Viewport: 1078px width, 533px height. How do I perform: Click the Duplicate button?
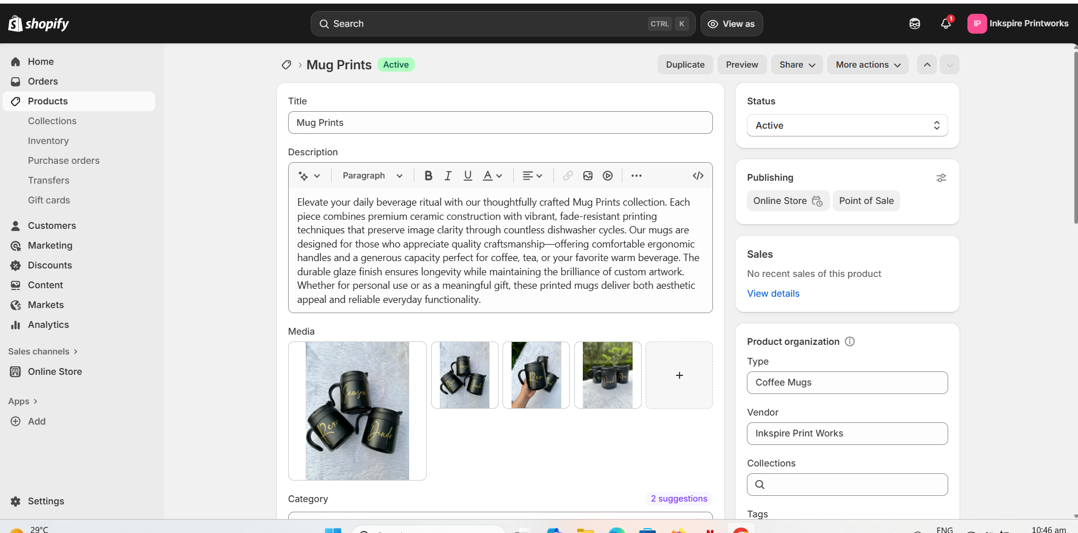coord(685,65)
